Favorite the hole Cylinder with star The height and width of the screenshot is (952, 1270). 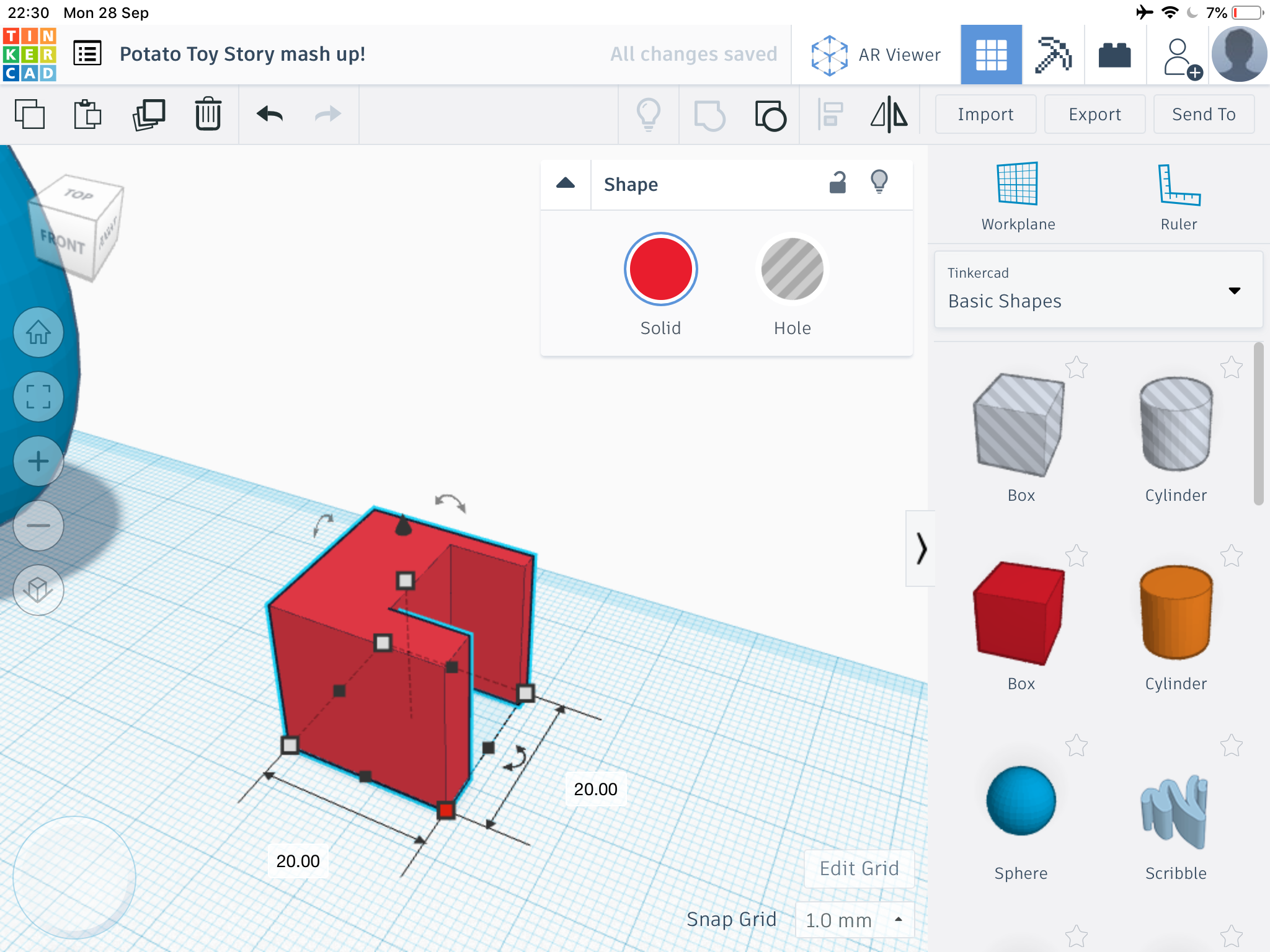[x=1232, y=368]
